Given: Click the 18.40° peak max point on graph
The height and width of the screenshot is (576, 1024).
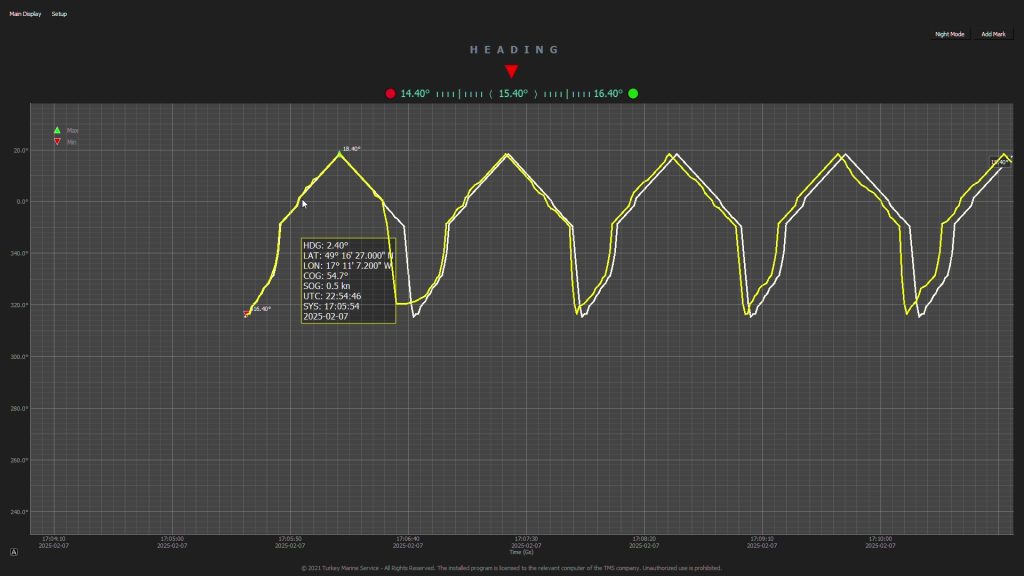Looking at the screenshot, I should [x=339, y=153].
